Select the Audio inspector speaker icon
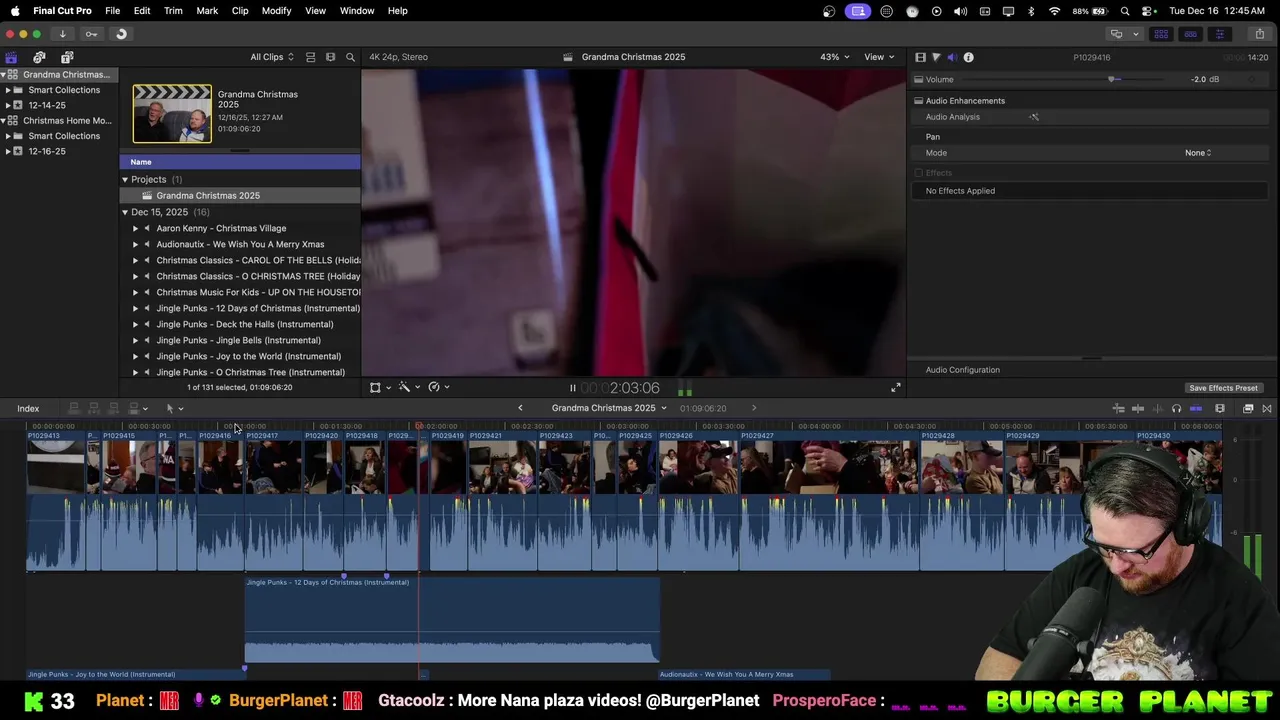Viewport: 1280px width, 720px height. 952,57
